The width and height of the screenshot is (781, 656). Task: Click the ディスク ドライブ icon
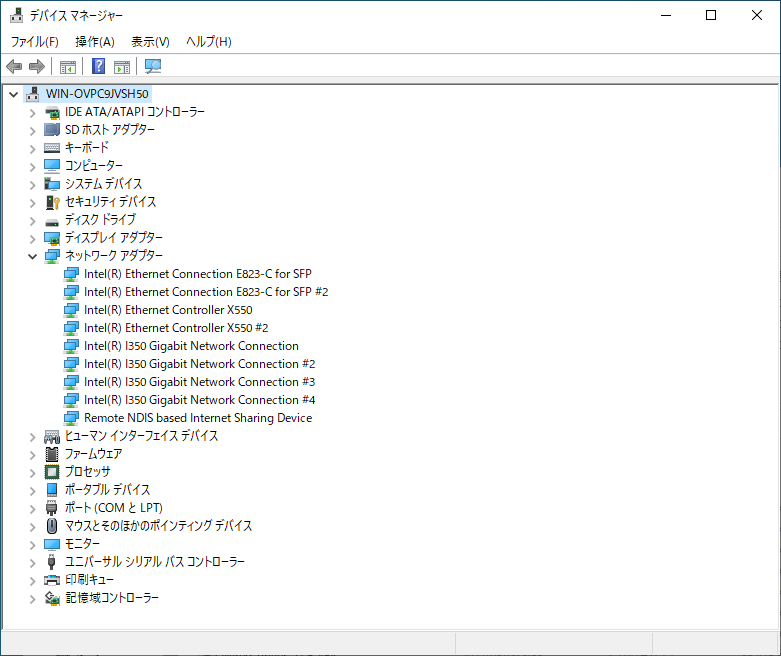click(x=52, y=222)
